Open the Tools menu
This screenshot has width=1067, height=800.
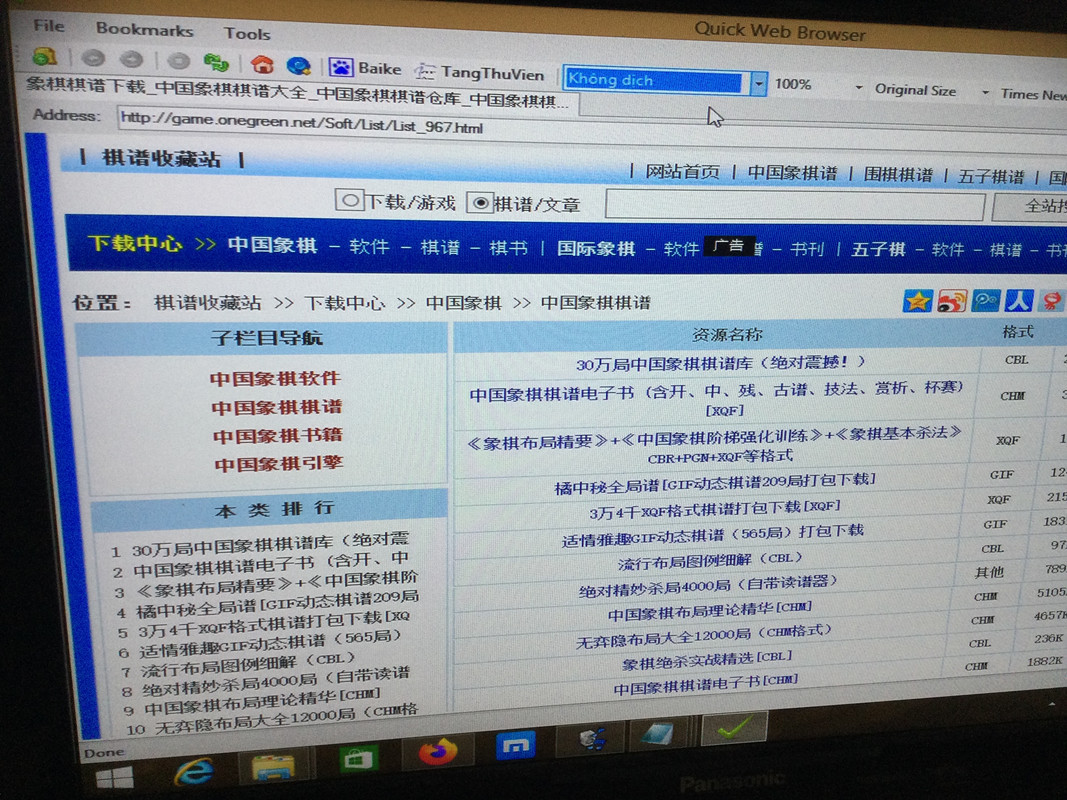point(247,33)
